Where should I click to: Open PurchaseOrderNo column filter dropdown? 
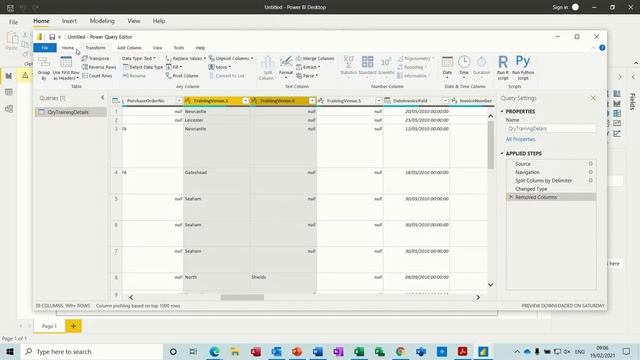[179, 100]
